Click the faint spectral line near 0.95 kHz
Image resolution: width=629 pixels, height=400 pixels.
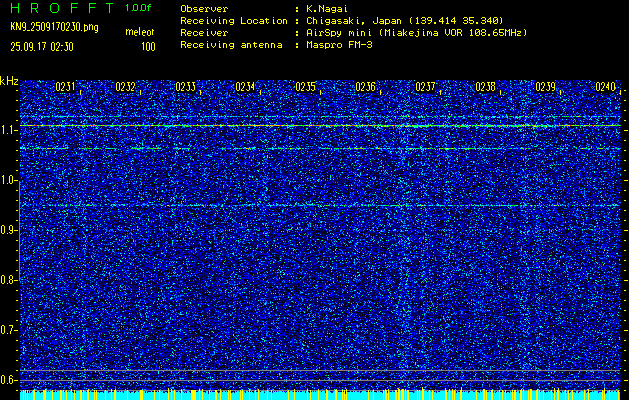tap(320, 205)
